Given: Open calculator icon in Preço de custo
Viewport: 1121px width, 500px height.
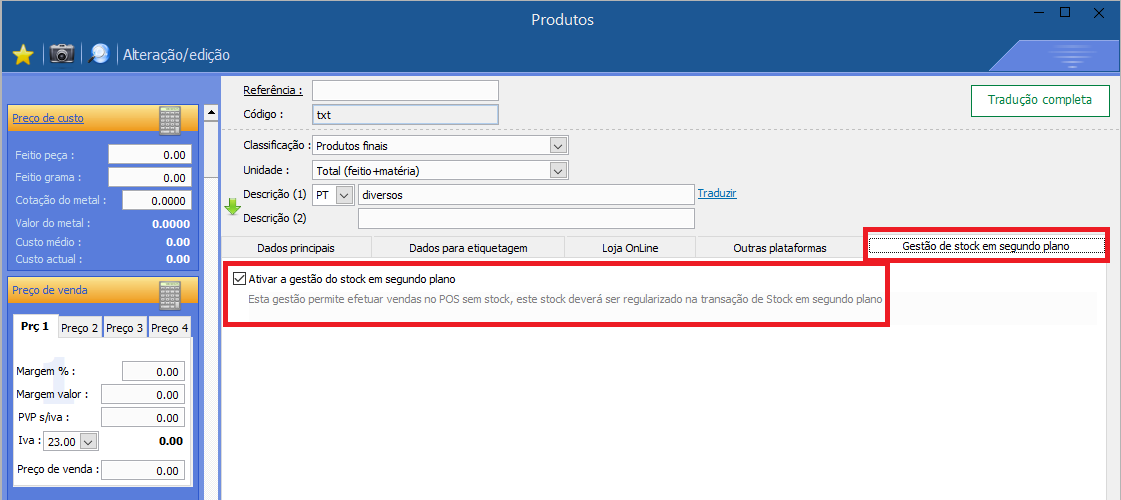Looking at the screenshot, I should click(x=170, y=119).
